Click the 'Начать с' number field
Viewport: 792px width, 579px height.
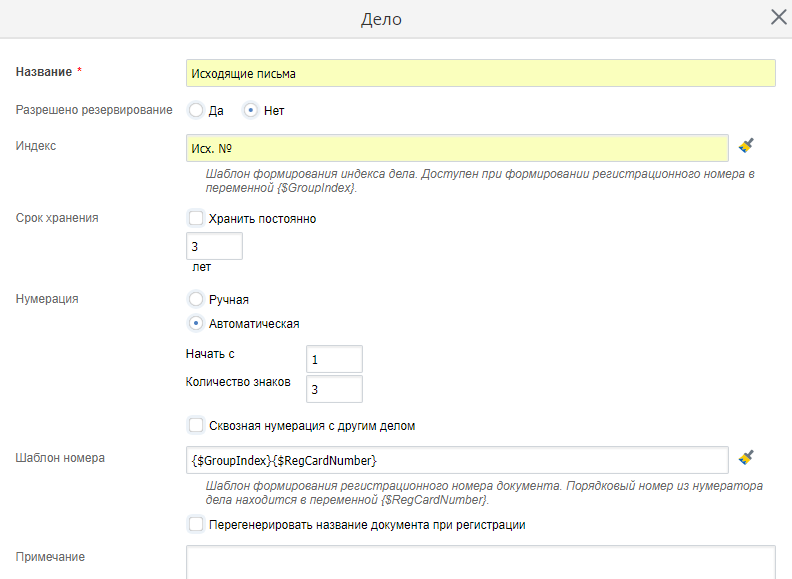[334, 359]
